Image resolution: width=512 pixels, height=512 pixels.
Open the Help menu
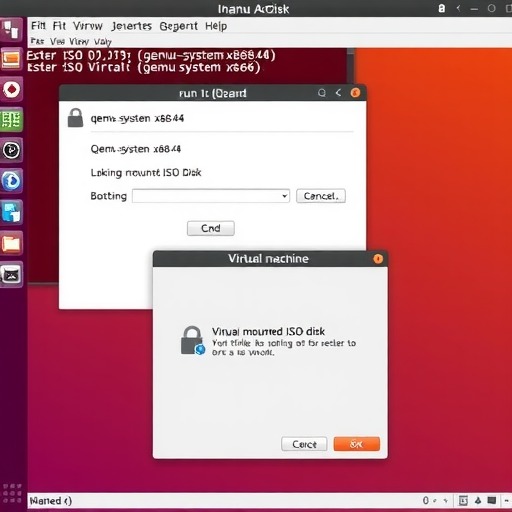click(x=216, y=26)
